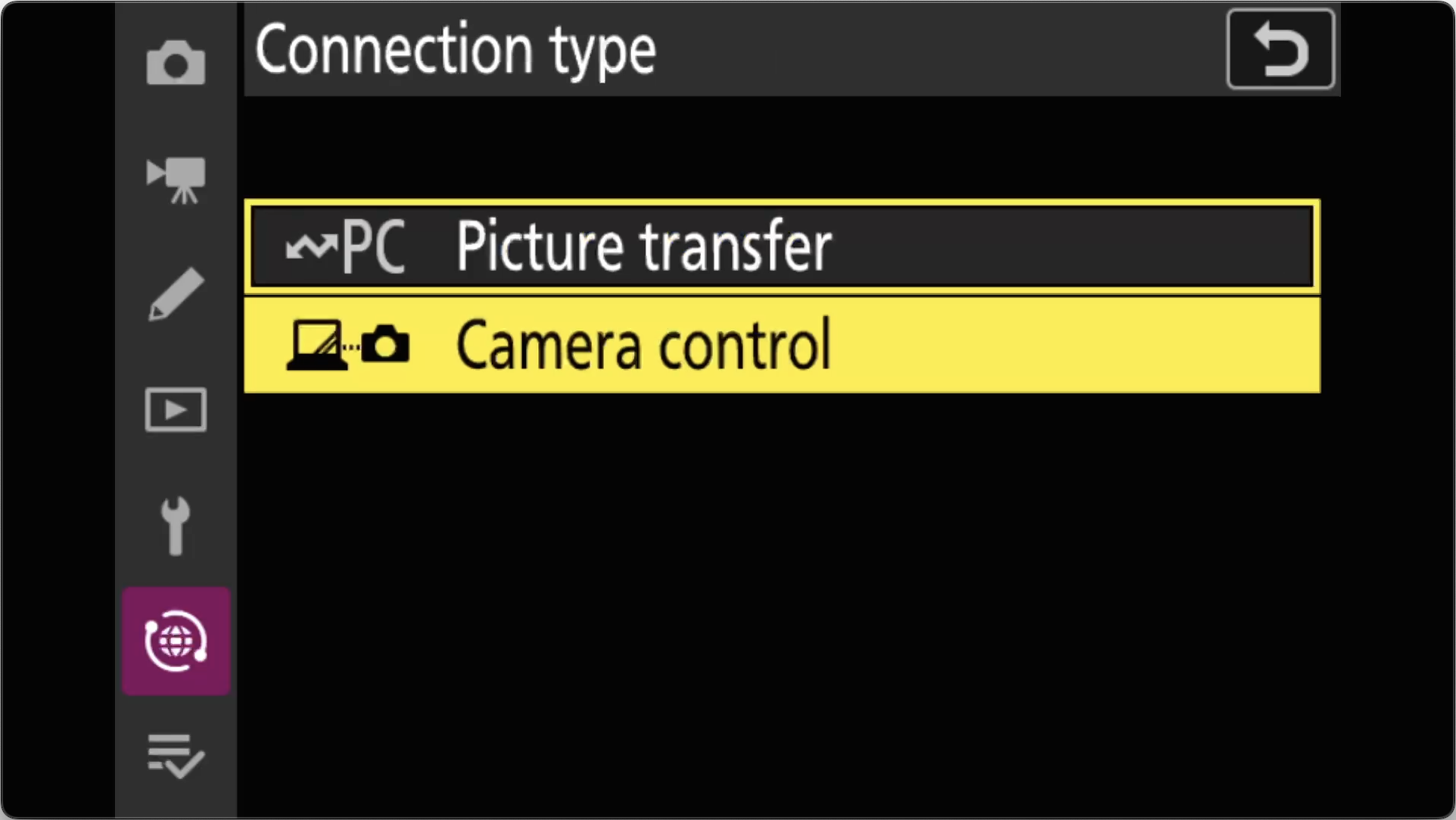This screenshot has width=1456, height=820.
Task: Click the laptop glyph beside Camera control
Action: pyautogui.click(x=316, y=346)
